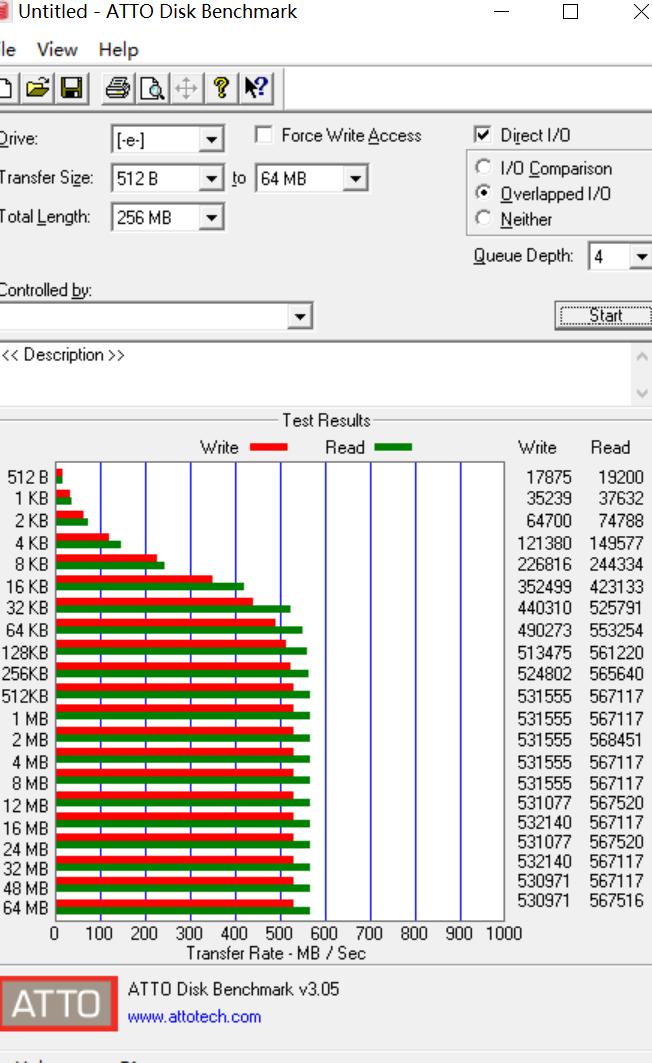Click the Save floppy disk icon

72,88
